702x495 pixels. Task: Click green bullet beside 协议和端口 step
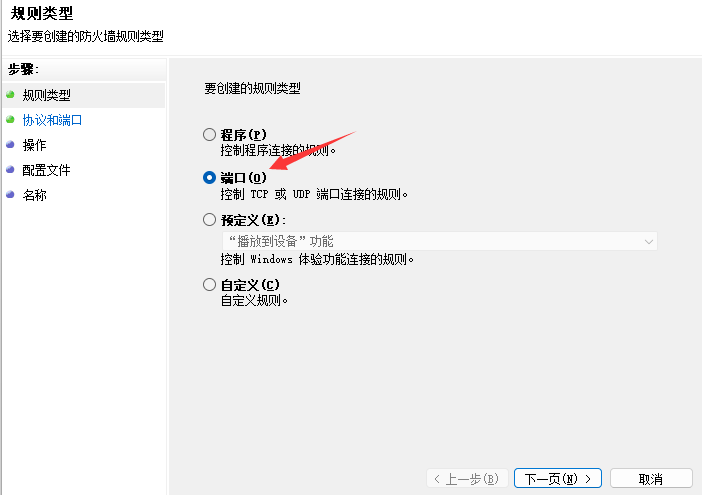[10, 119]
